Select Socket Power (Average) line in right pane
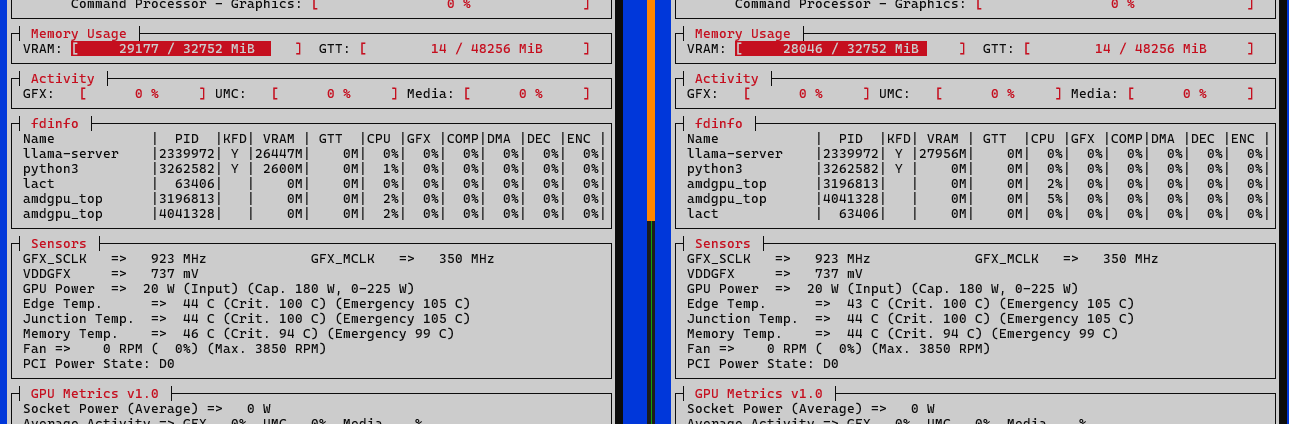The width and height of the screenshot is (1289, 424). [x=810, y=409]
